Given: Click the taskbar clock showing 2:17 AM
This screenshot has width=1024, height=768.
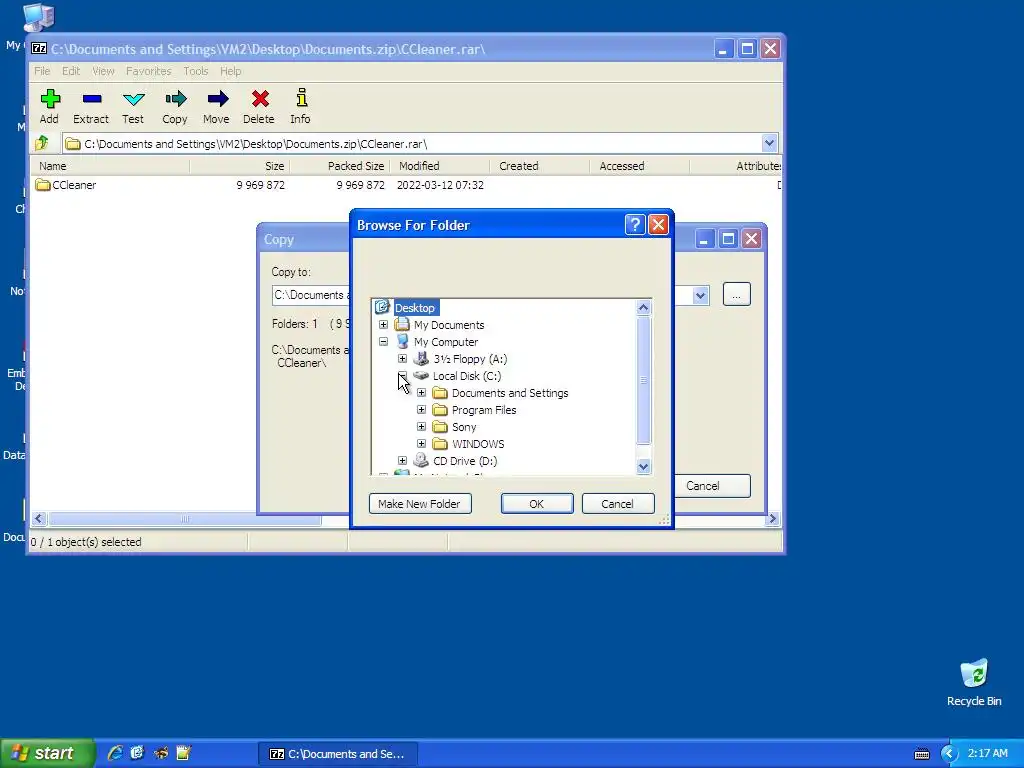Looking at the screenshot, I should click(x=987, y=753).
